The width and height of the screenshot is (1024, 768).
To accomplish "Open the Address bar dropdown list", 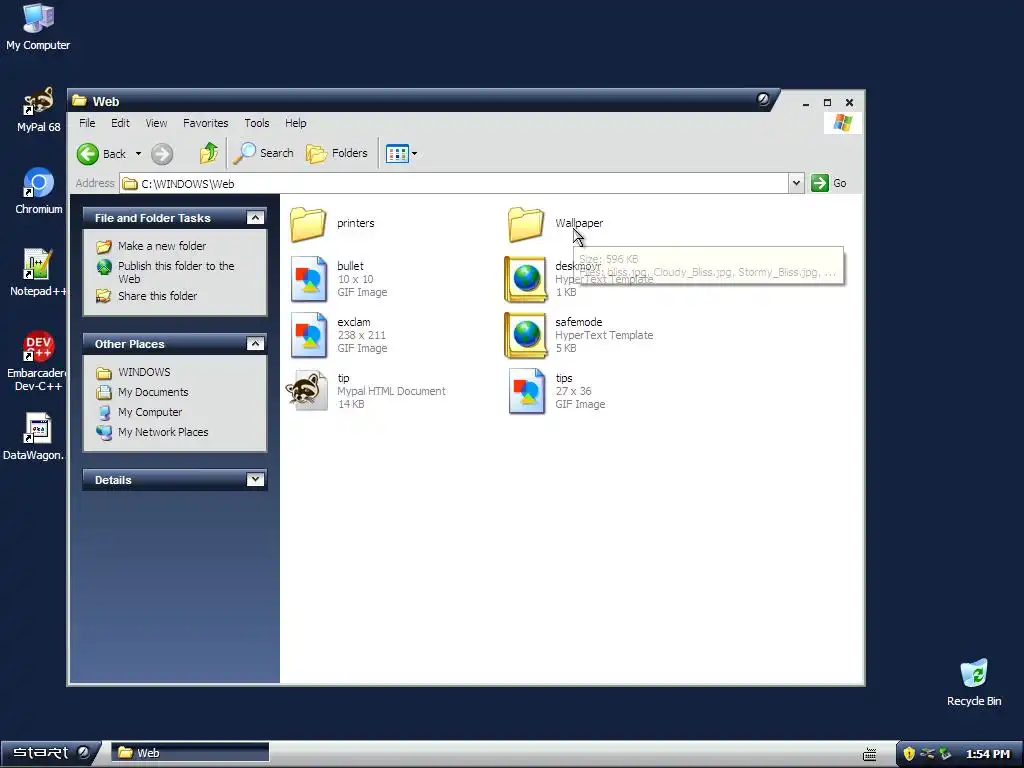I will 796,184.
